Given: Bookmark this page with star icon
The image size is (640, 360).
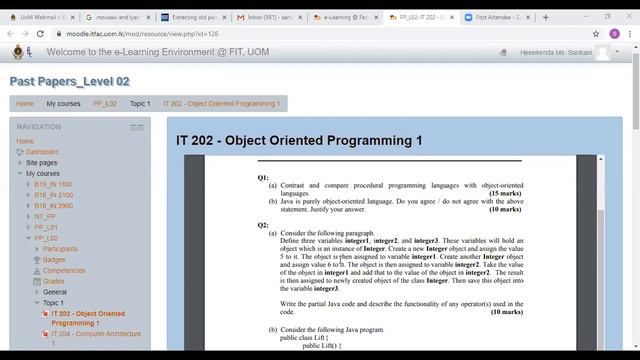Looking at the screenshot, I should click(596, 34).
